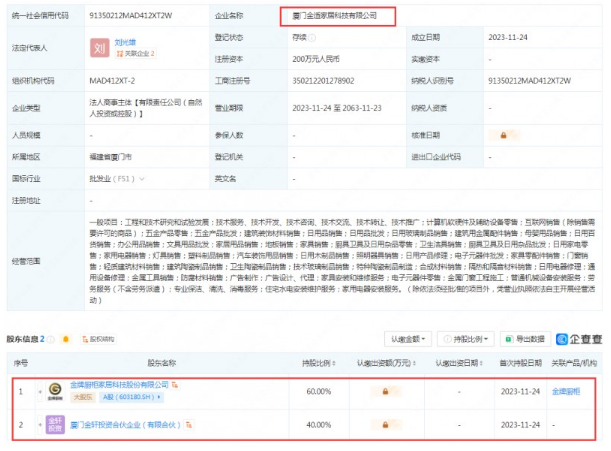Select the region value 福建省厦门市
Viewport: 611px width, 451px height.
tap(110, 157)
